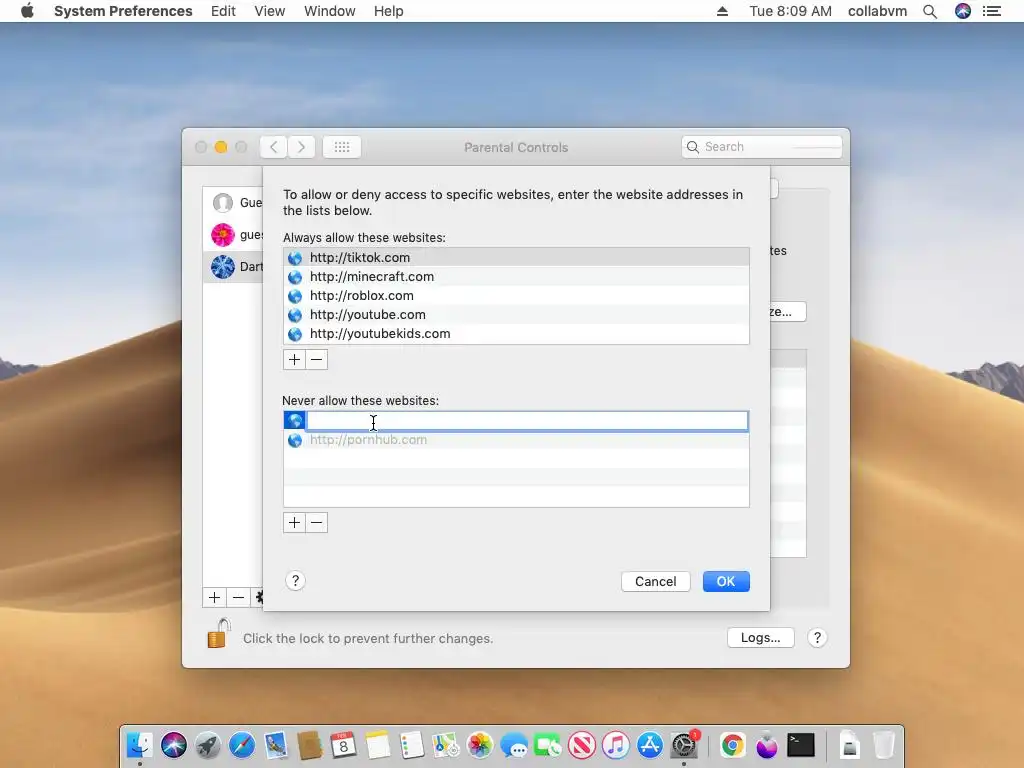Open Notes app in dock
This screenshot has width=1024, height=768.
(x=377, y=745)
